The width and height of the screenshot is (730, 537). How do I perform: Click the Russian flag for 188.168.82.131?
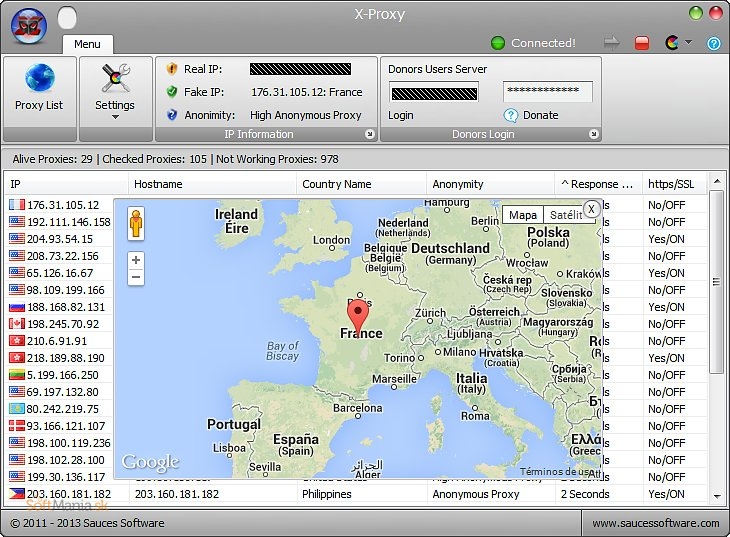click(x=17, y=307)
